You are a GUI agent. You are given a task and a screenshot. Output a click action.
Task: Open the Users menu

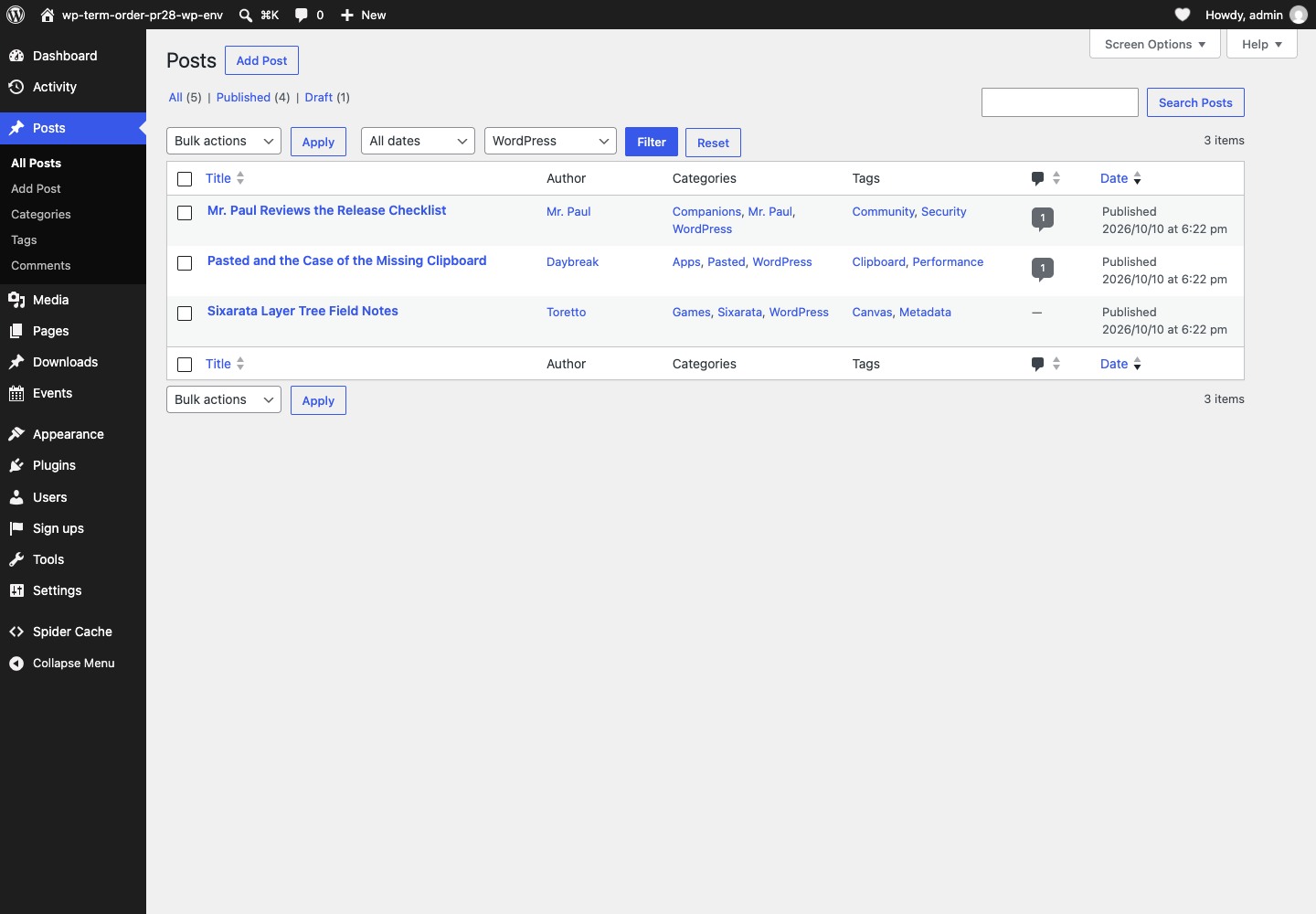coord(73,497)
